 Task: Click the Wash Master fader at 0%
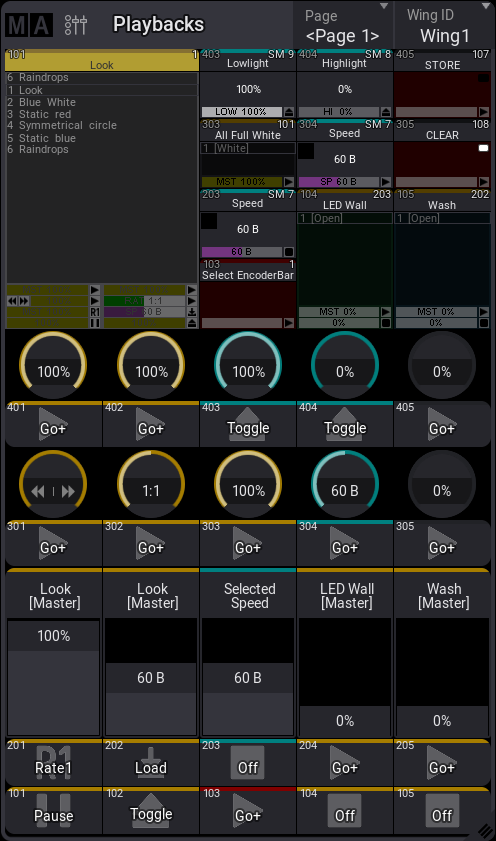[x=442, y=677]
